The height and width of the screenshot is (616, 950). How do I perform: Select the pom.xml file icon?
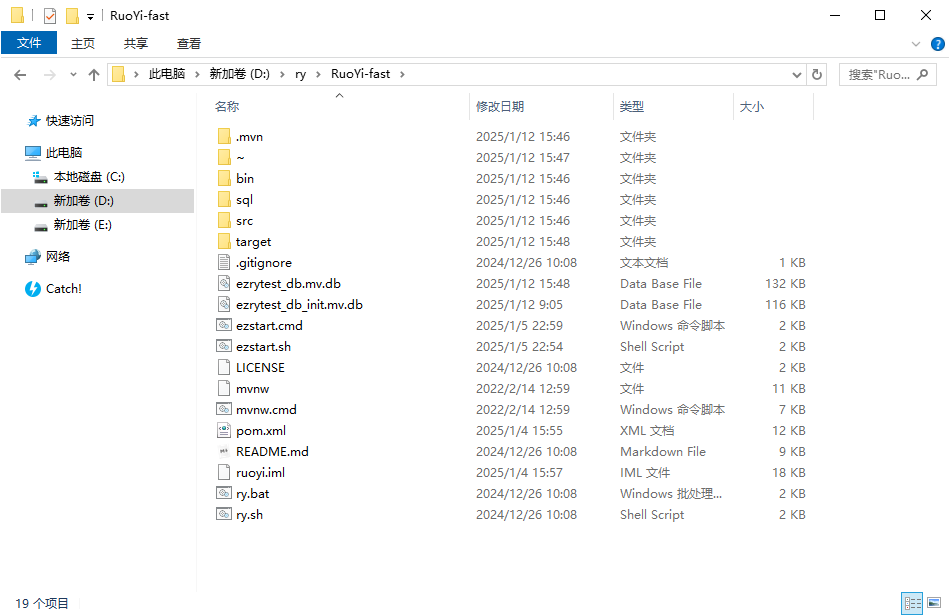224,431
